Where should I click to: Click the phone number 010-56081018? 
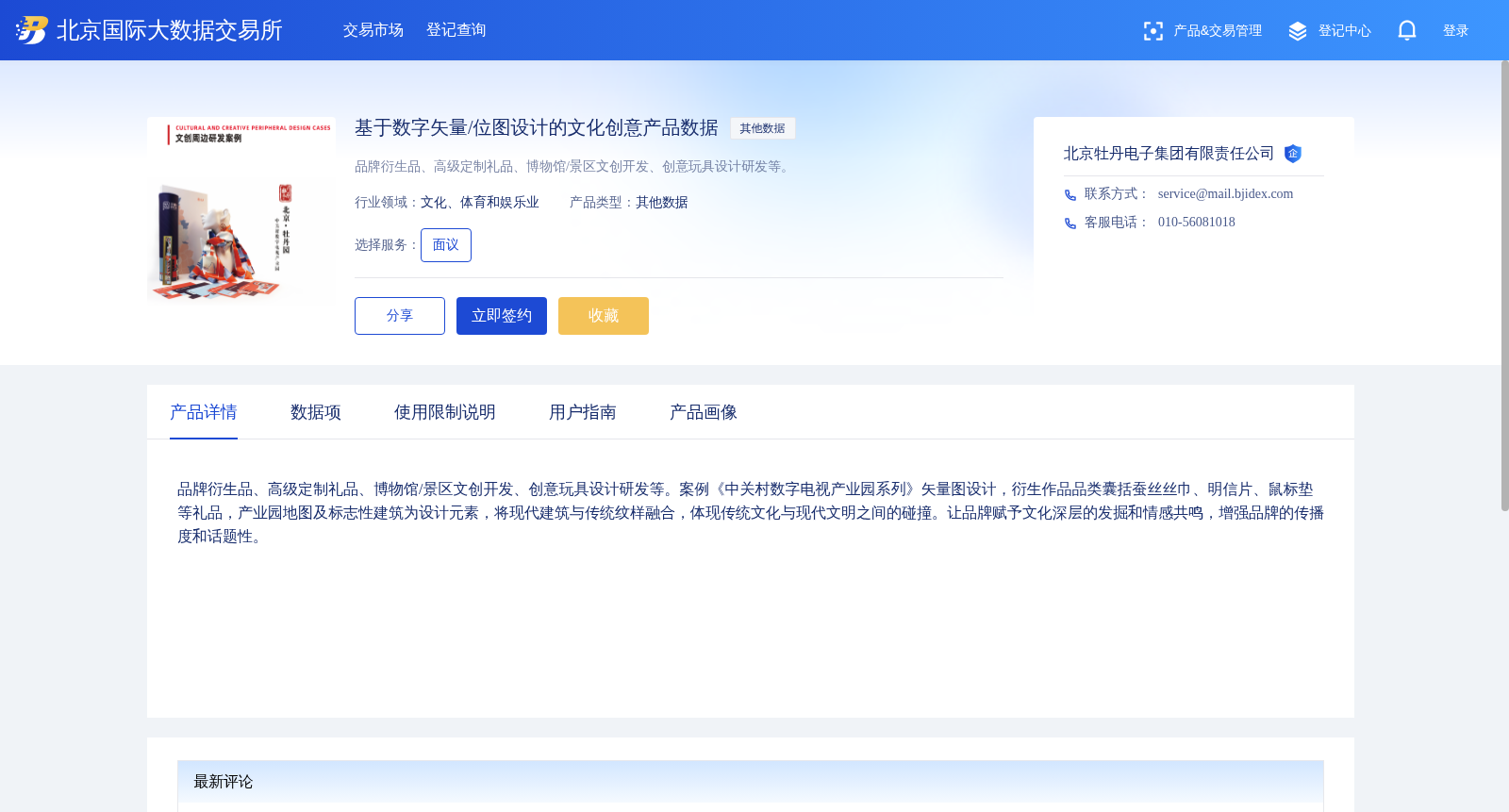[x=1196, y=223]
